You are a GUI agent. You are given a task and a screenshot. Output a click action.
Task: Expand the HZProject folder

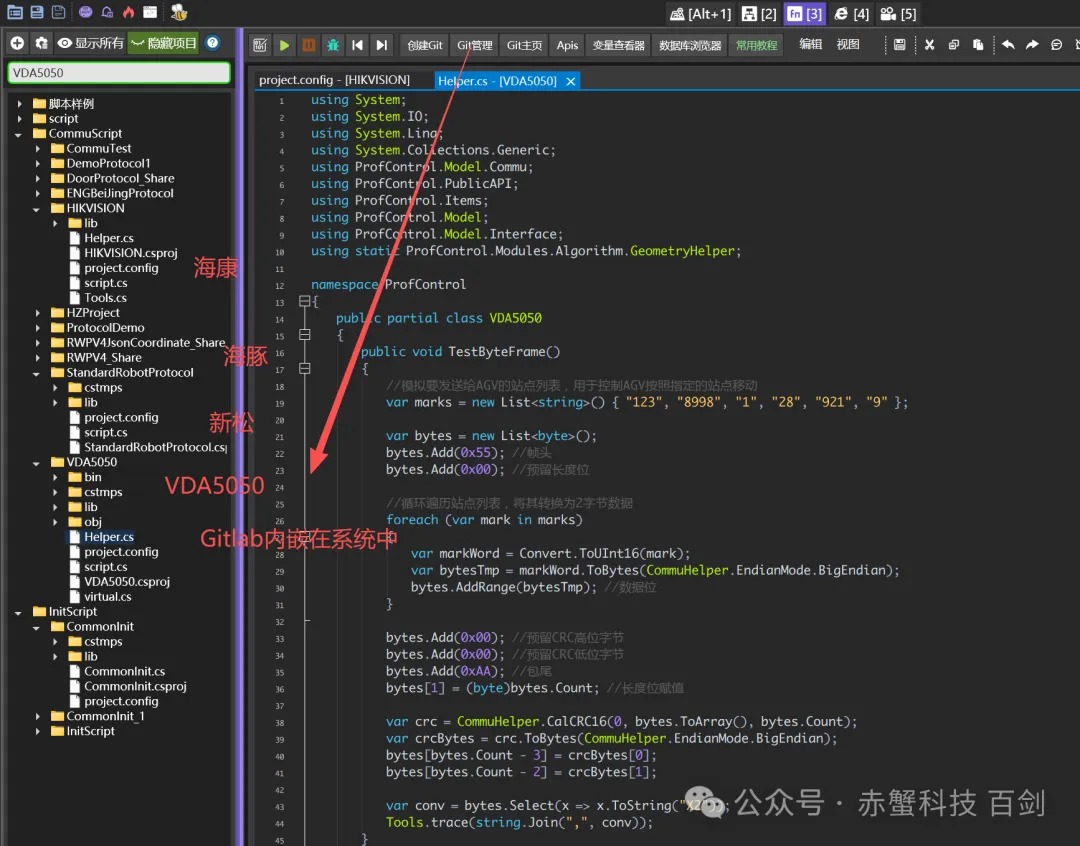pos(37,313)
